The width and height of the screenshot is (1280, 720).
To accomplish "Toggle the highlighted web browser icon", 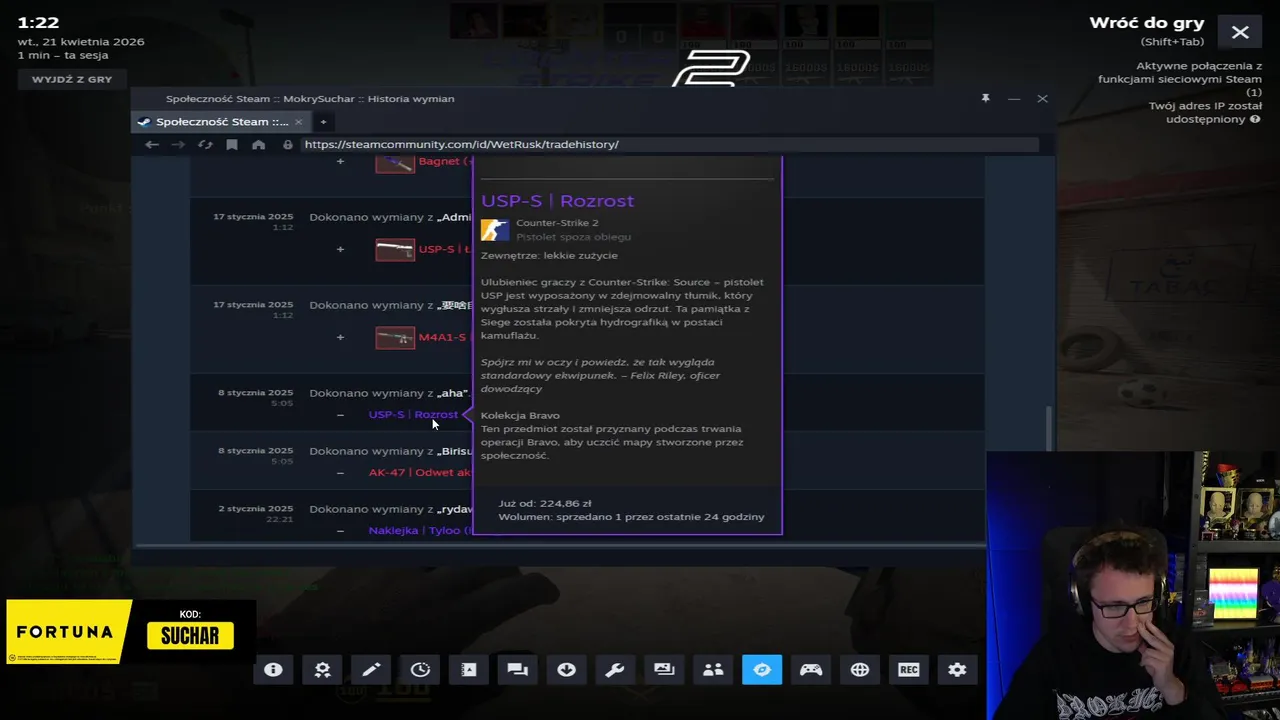I will pos(762,670).
